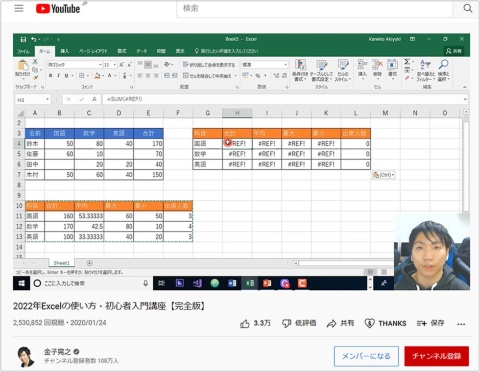Click the Find and Select magnifier icon
This screenshot has height=372, width=480.
pos(443,64)
